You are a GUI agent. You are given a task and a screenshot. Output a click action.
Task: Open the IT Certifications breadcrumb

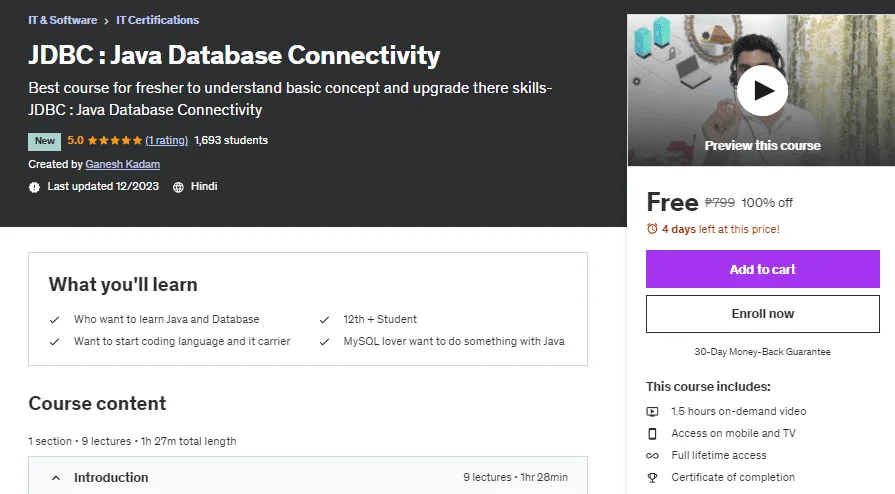click(x=158, y=20)
